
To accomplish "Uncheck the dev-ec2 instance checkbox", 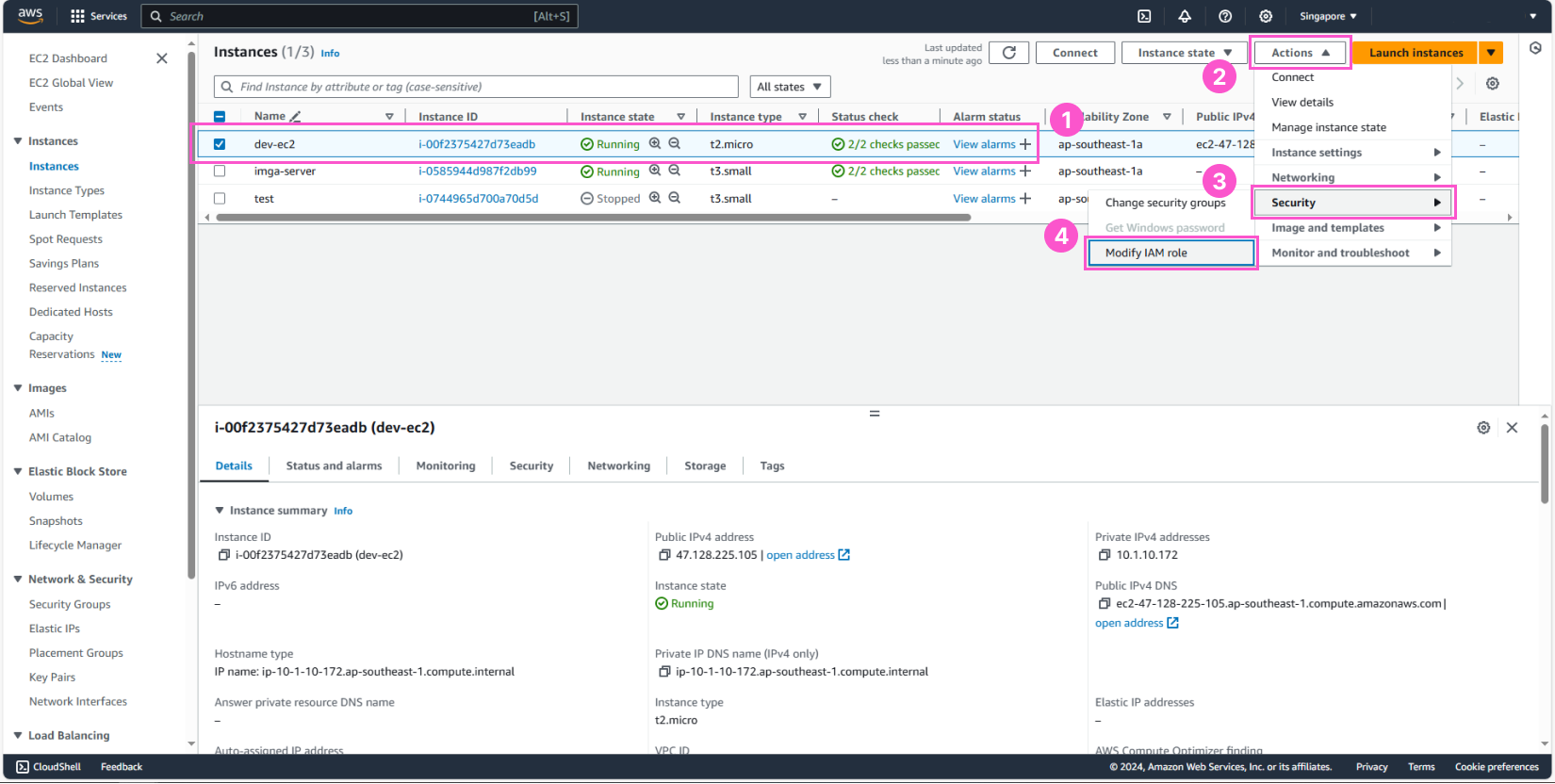I will click(x=220, y=144).
